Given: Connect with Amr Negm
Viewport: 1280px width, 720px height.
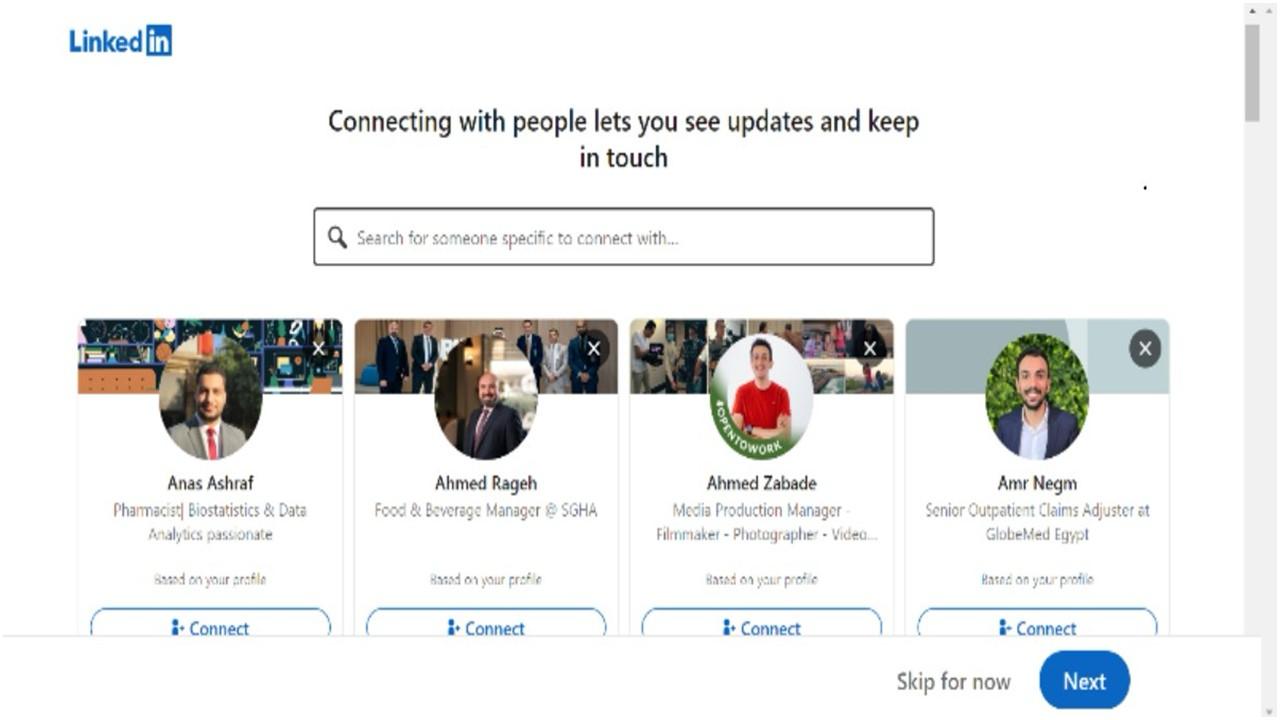Looking at the screenshot, I should point(1037,622).
